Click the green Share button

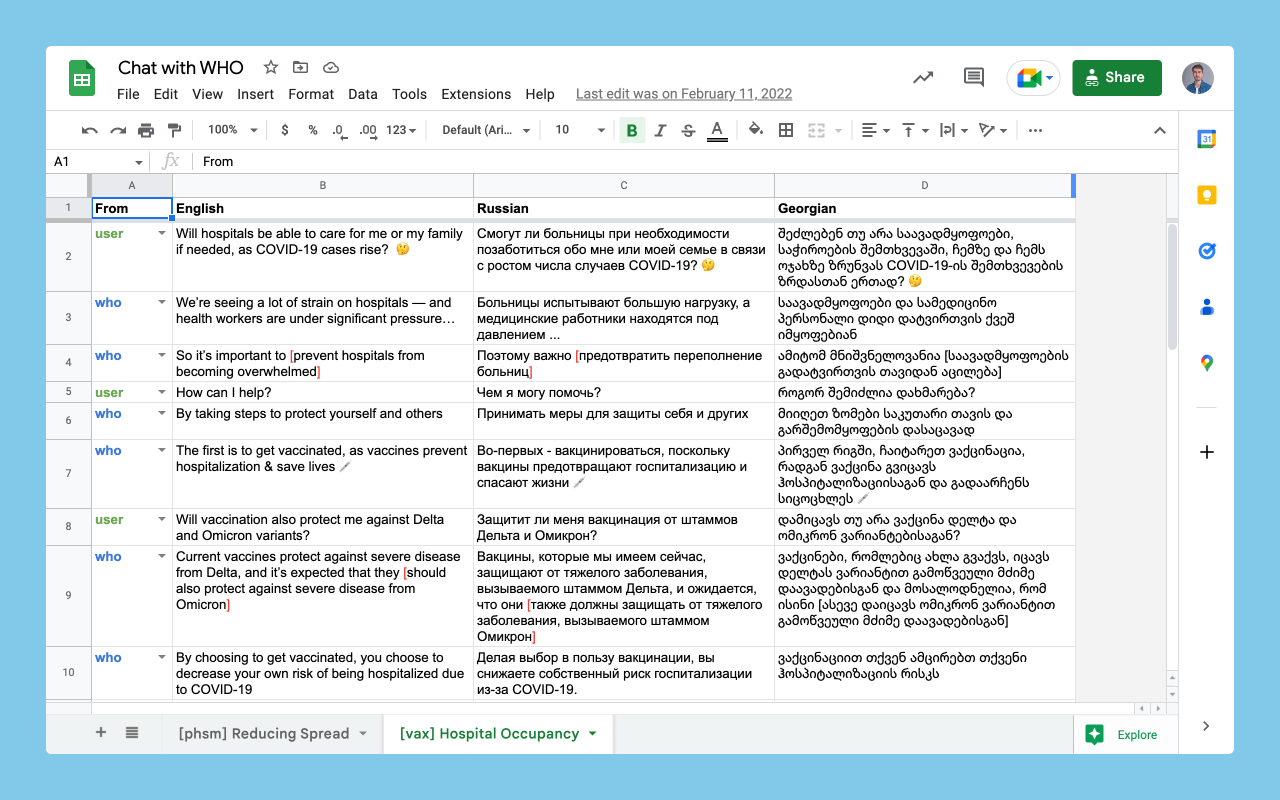point(1117,78)
